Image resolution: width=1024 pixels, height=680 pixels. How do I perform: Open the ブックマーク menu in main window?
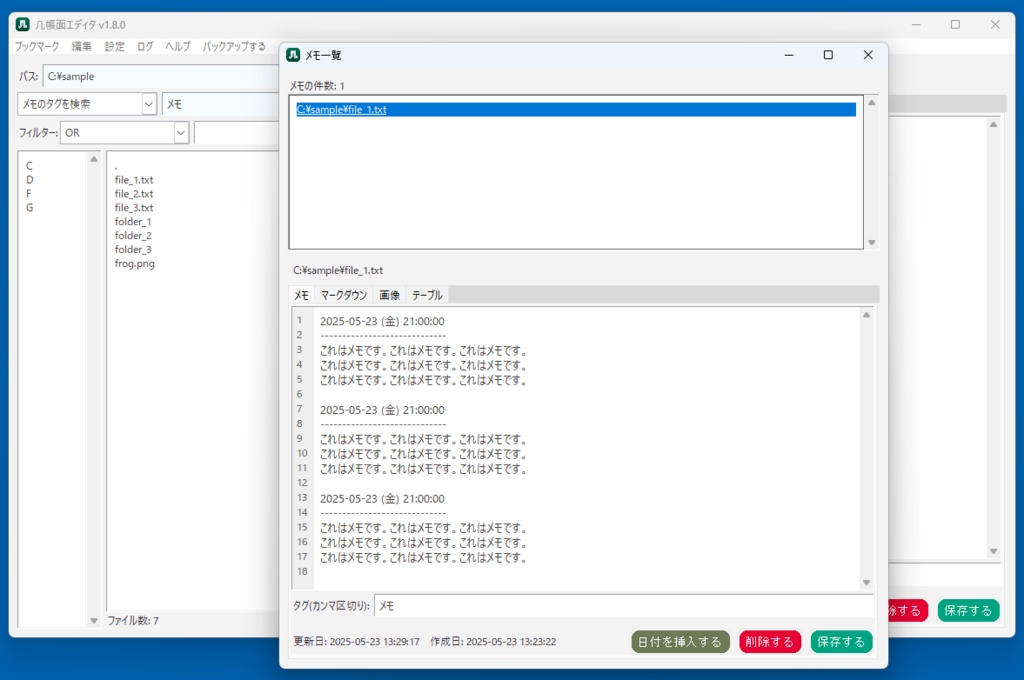pyautogui.click(x=37, y=46)
